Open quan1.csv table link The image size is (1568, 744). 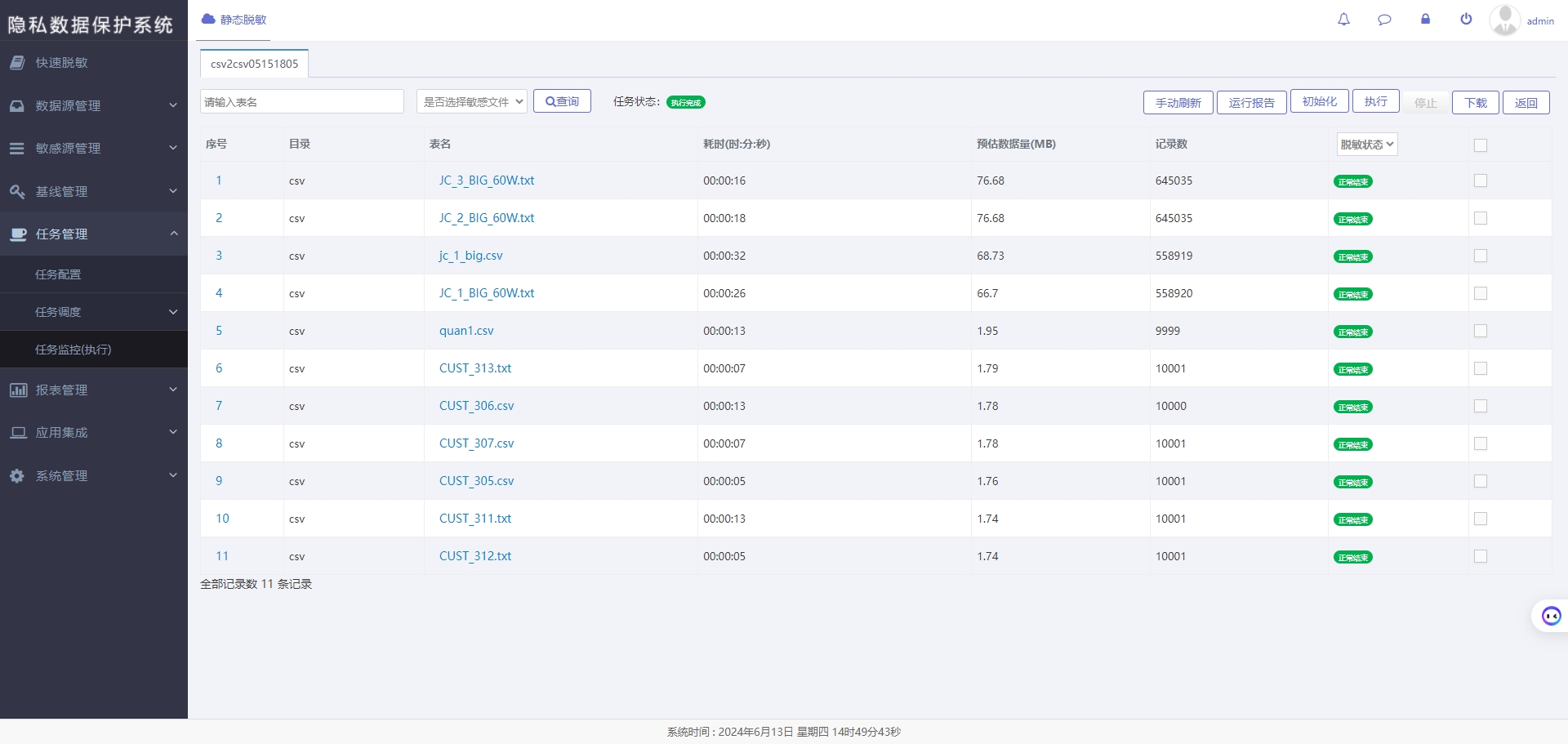click(466, 331)
